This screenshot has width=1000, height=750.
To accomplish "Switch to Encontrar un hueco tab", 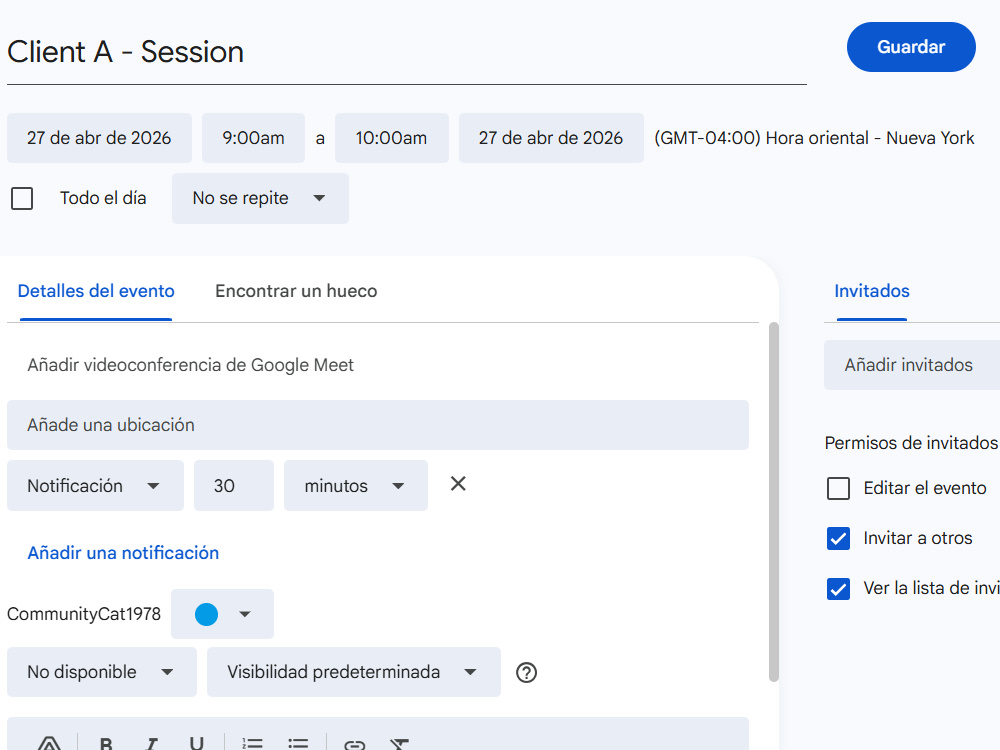I will (296, 291).
